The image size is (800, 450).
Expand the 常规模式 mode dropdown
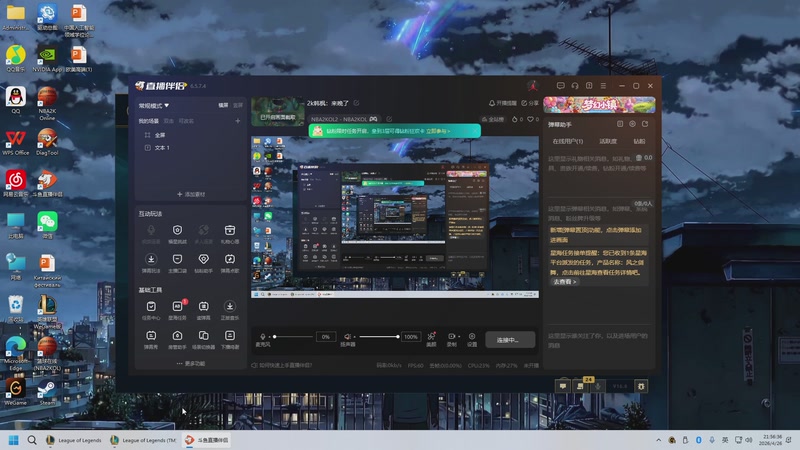(x=154, y=106)
